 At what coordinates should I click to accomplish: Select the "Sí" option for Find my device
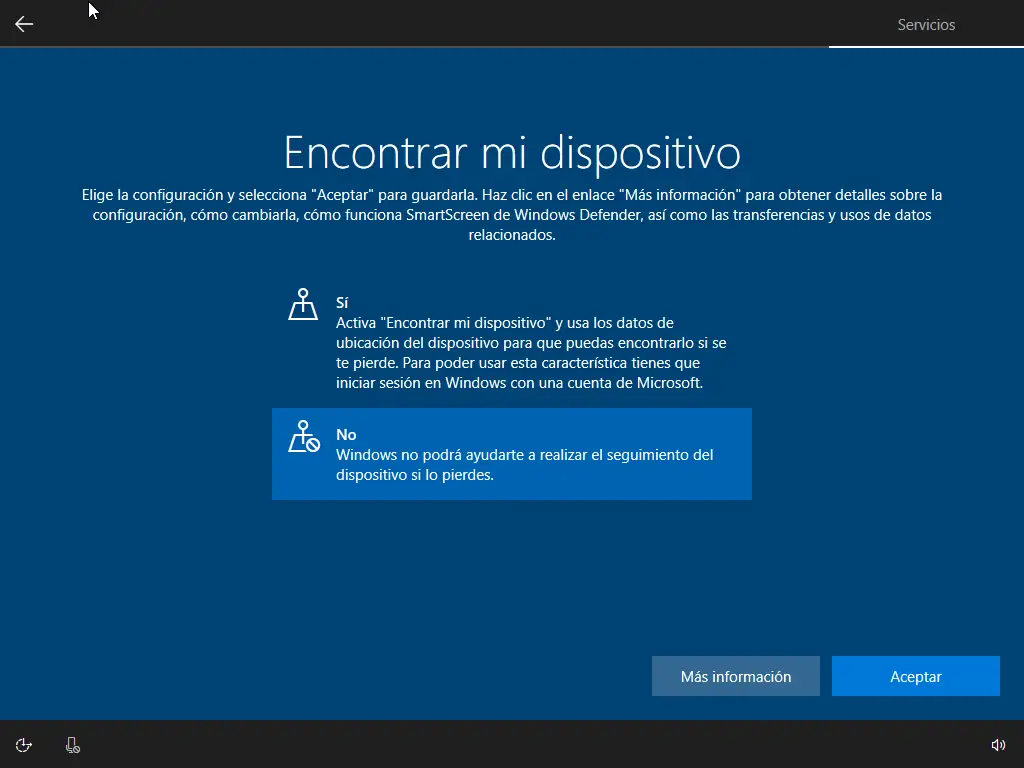[511, 341]
